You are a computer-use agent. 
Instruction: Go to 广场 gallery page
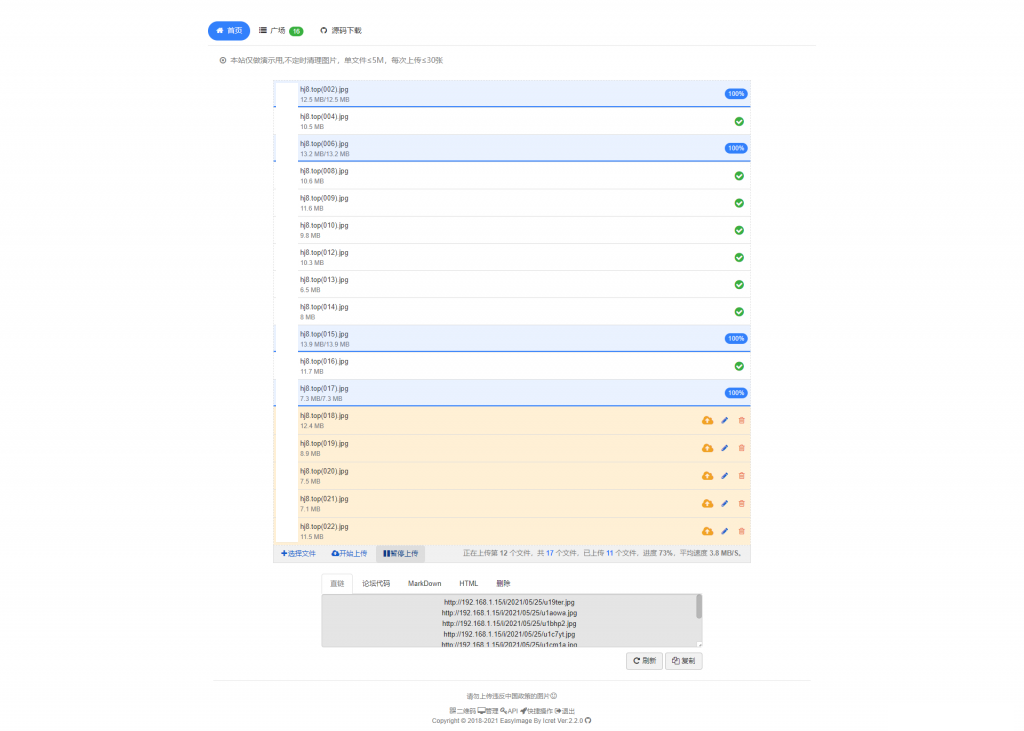280,31
